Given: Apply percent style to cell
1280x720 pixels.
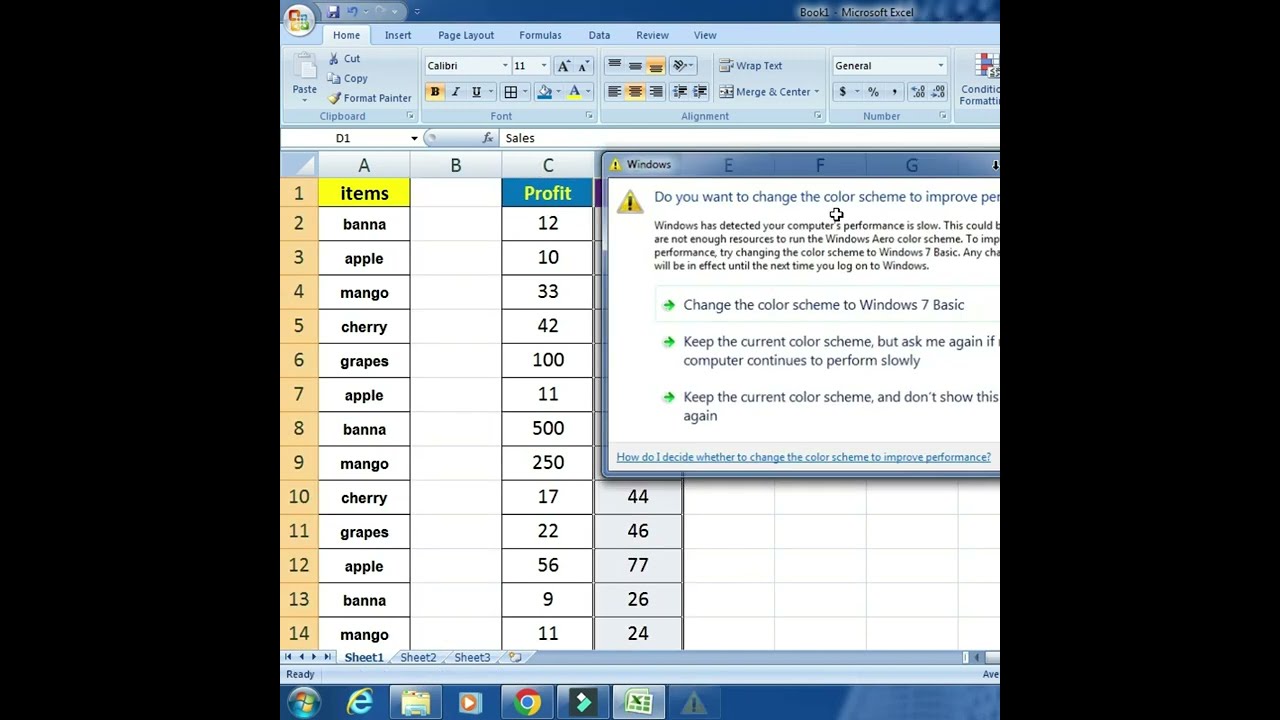Looking at the screenshot, I should point(873,92).
